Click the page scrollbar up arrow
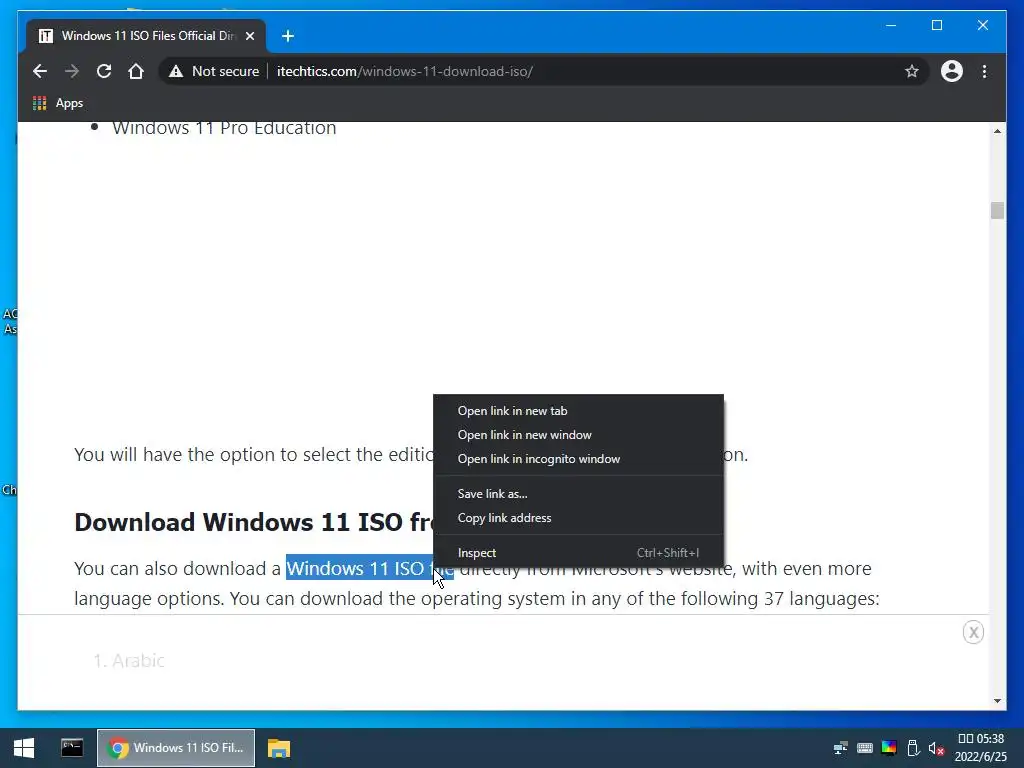 click(x=997, y=131)
